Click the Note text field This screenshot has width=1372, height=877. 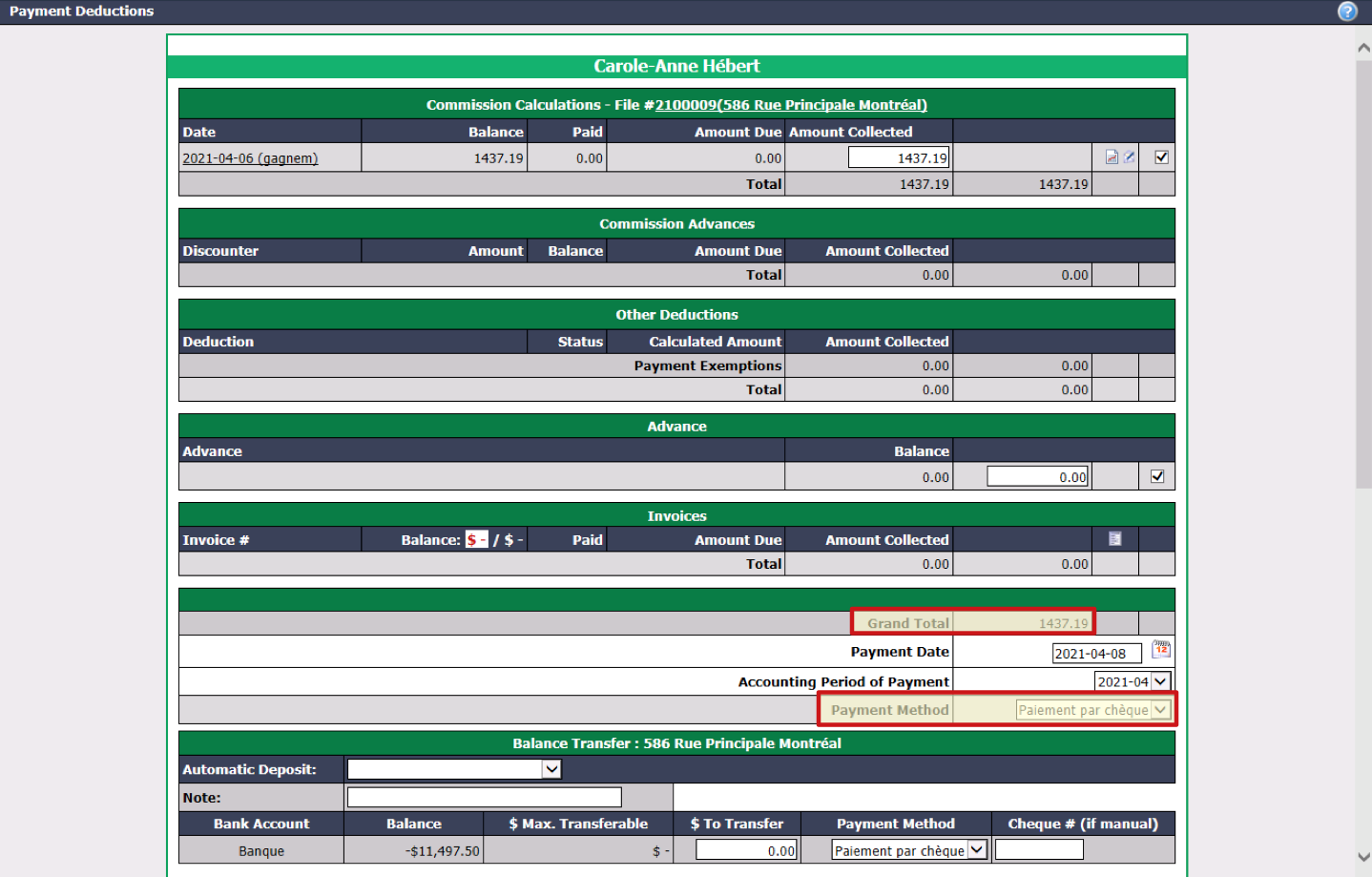coord(485,797)
